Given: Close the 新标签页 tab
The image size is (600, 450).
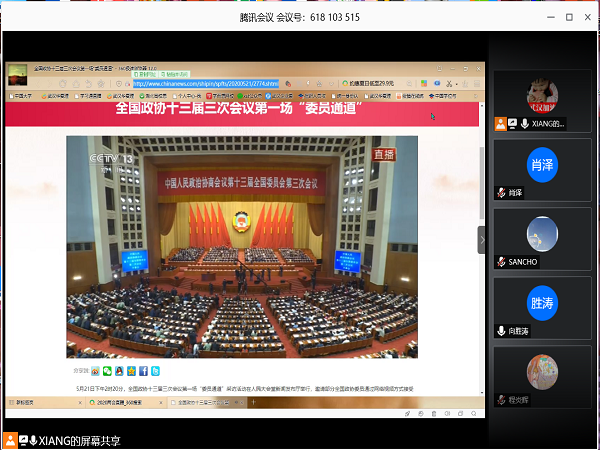Looking at the screenshot, I should point(80,403).
